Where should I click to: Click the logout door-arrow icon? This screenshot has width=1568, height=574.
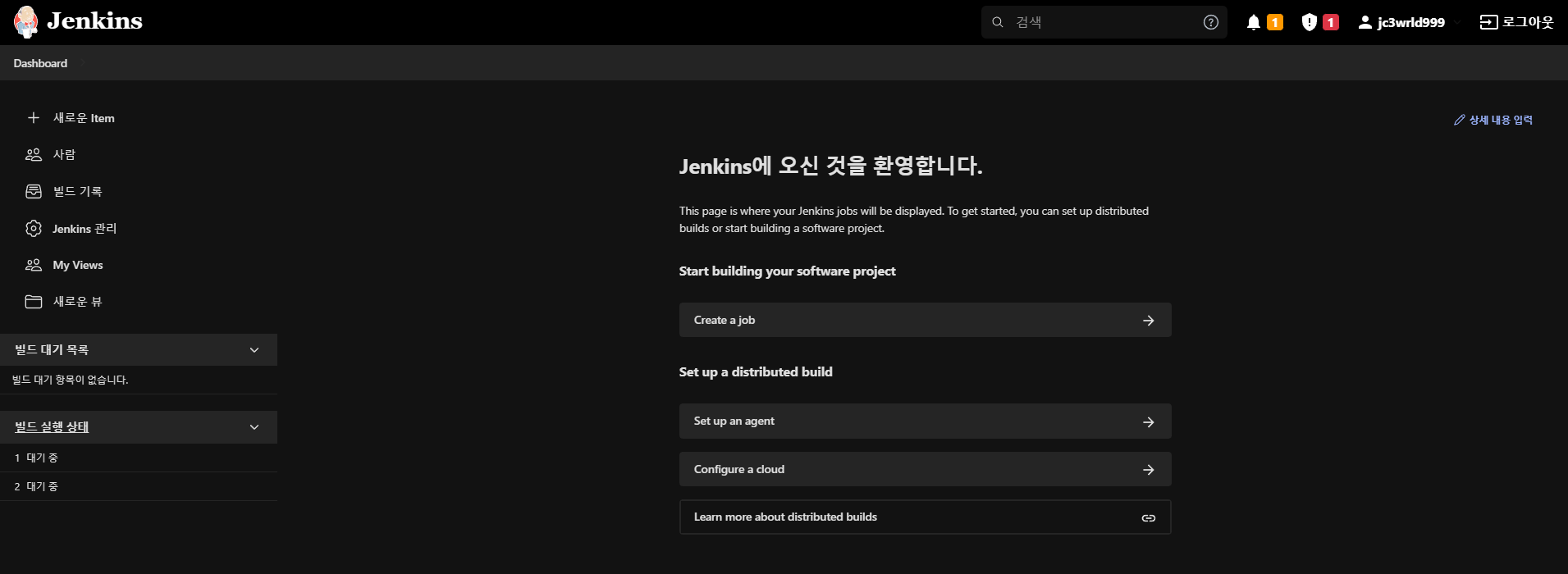point(1488,22)
